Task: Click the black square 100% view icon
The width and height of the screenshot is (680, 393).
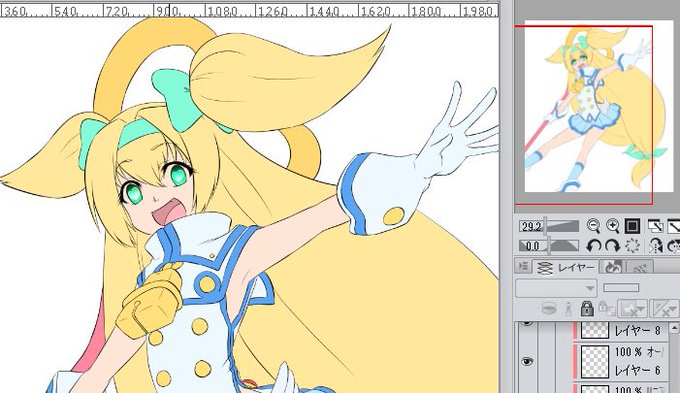Action: point(632,226)
